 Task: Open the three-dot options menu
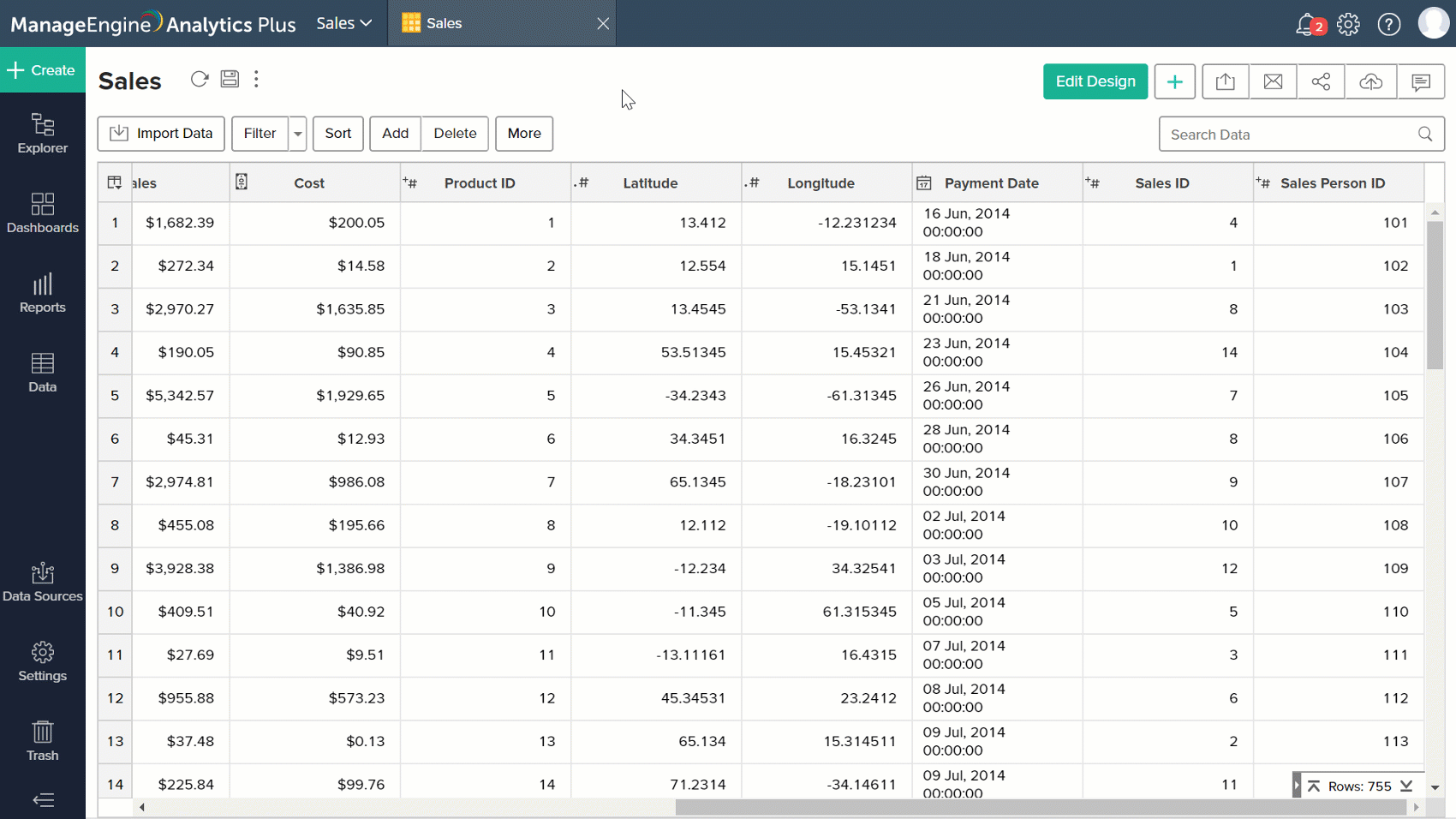coord(256,79)
